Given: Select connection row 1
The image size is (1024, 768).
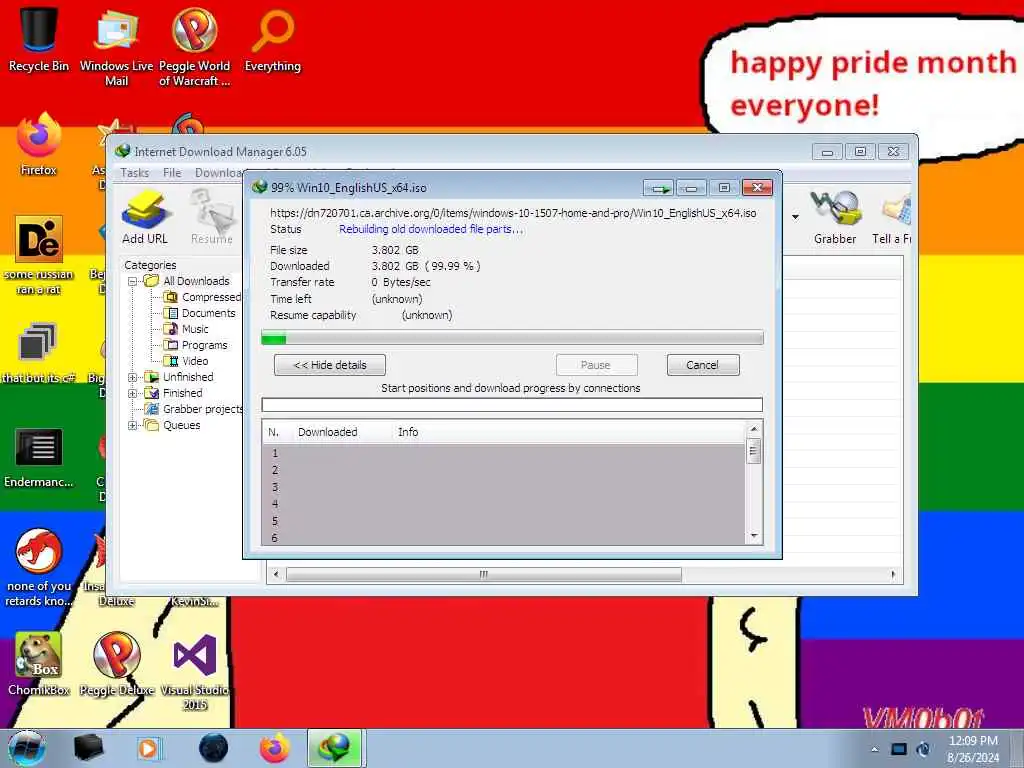Looking at the screenshot, I should pos(504,453).
